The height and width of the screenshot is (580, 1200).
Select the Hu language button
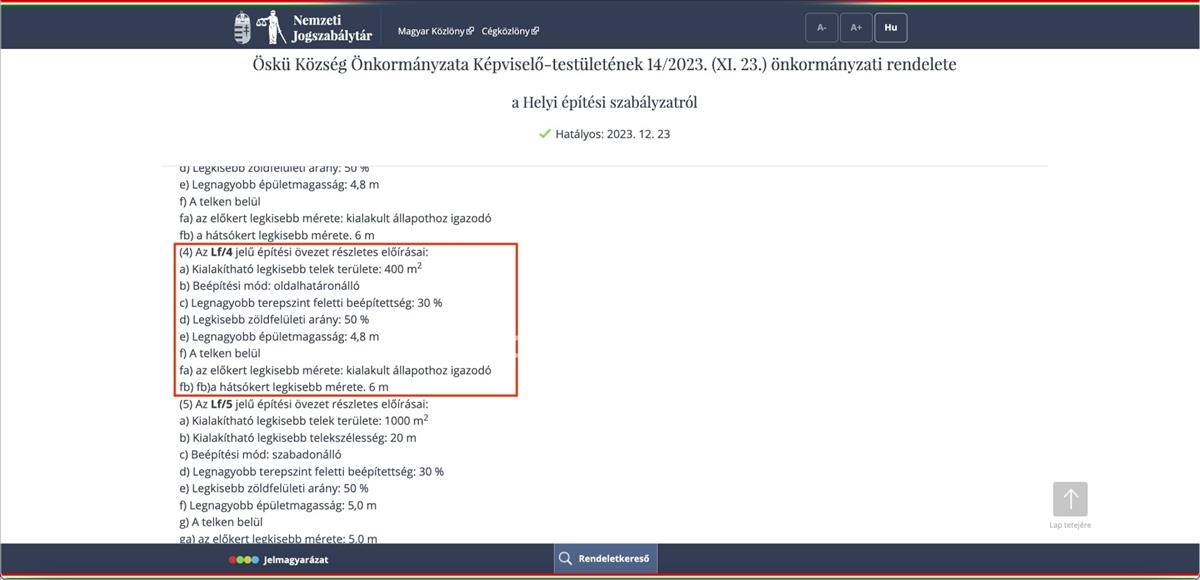890,28
